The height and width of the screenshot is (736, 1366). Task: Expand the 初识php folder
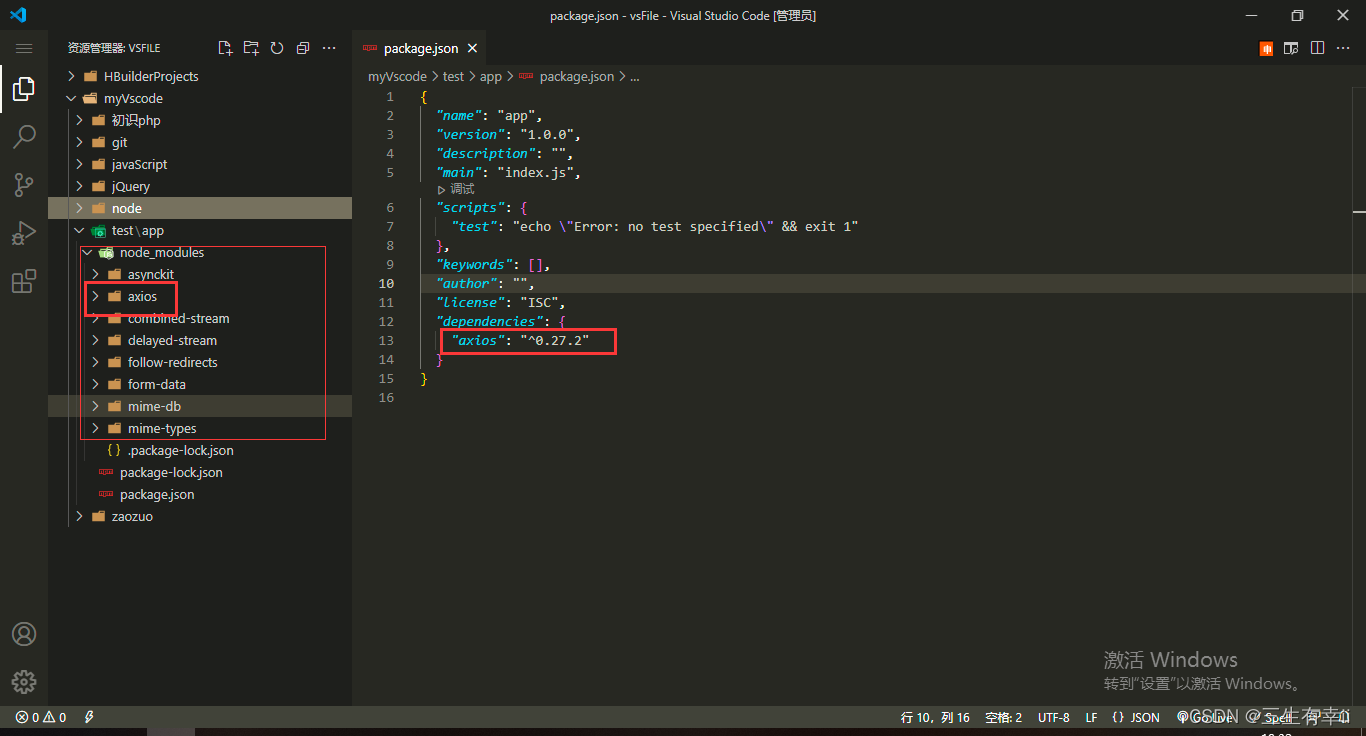click(200, 120)
